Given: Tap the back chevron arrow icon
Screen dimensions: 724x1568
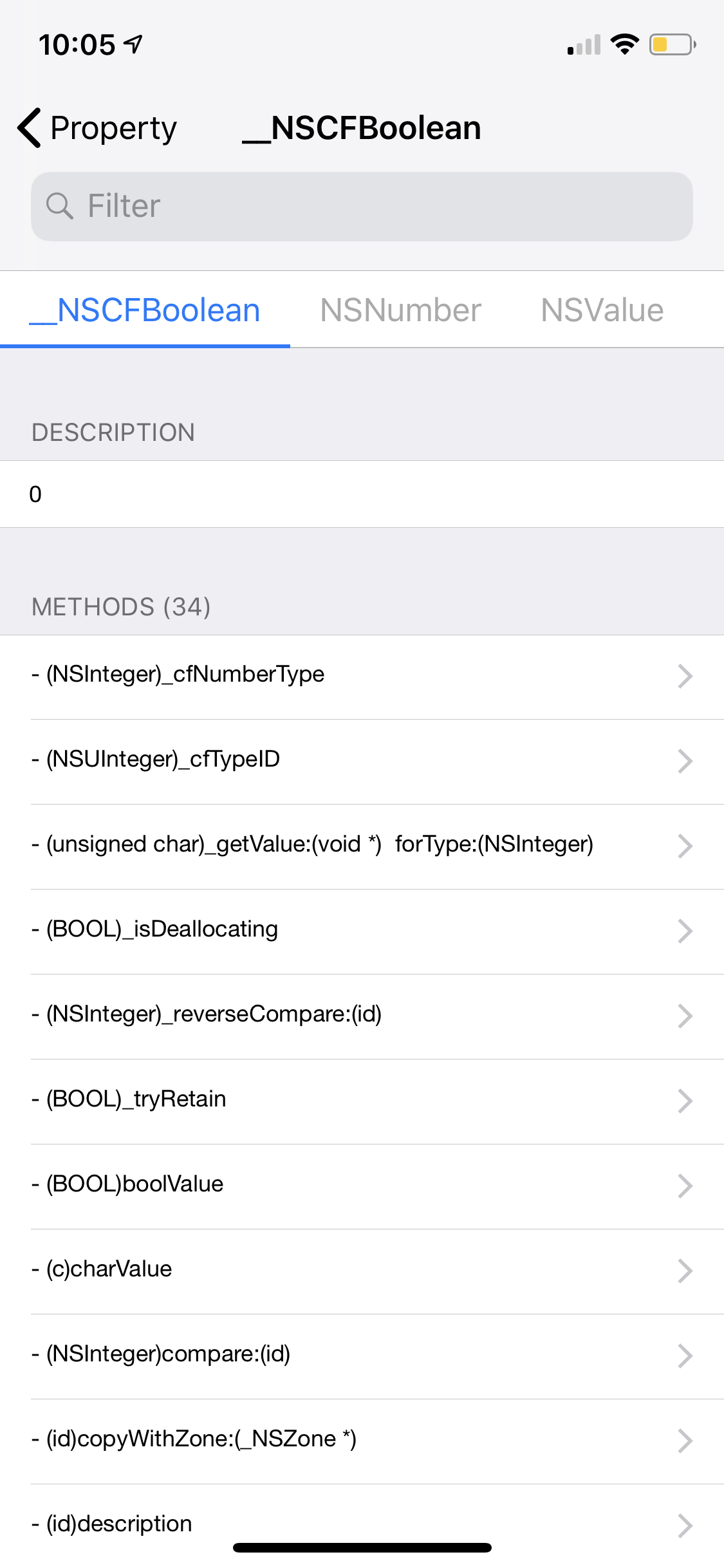Looking at the screenshot, I should (x=28, y=127).
